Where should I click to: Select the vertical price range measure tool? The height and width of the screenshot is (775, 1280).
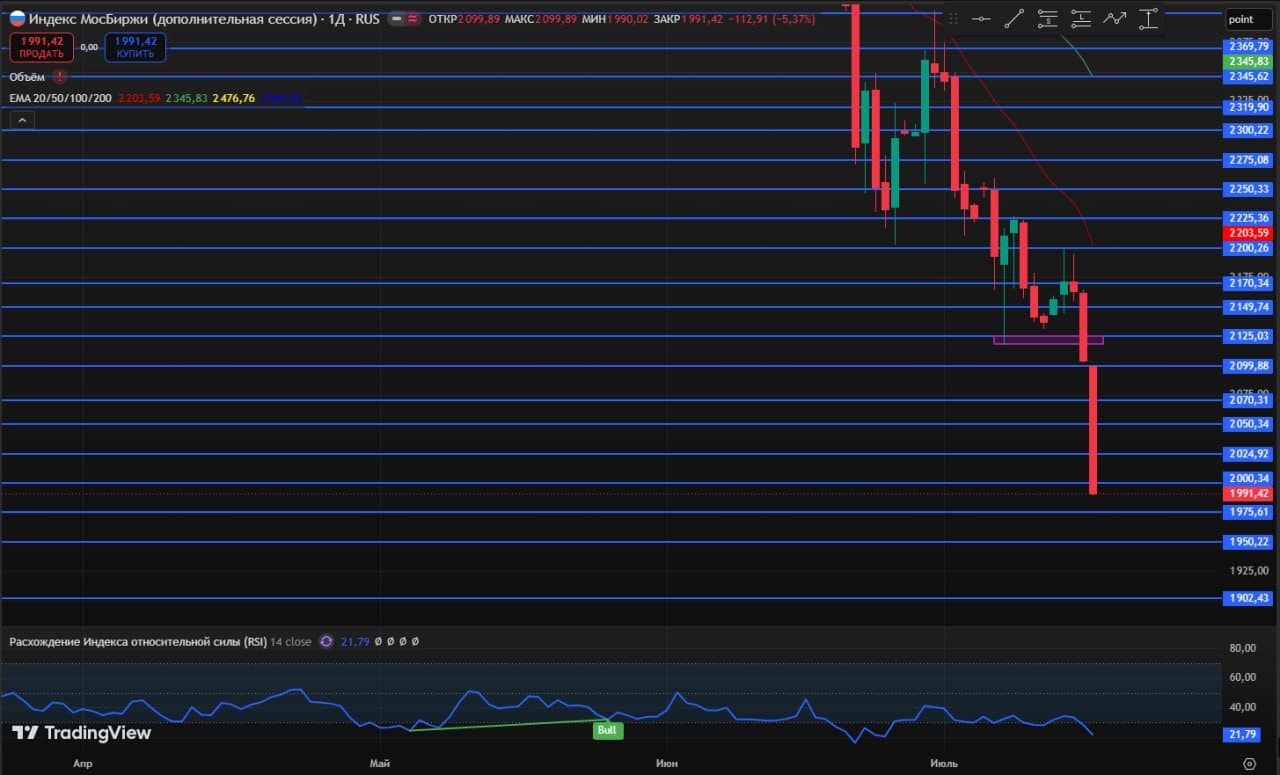coord(1148,18)
